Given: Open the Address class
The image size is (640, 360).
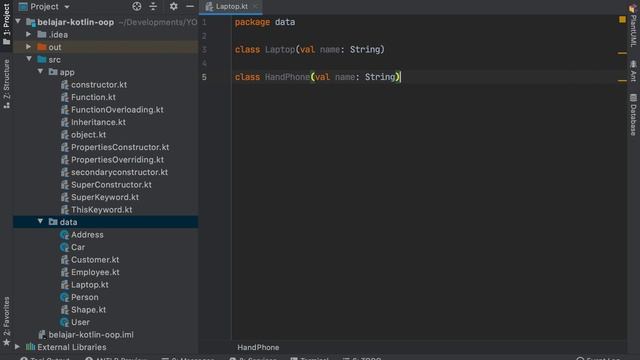Looking at the screenshot, I should [x=87, y=235].
